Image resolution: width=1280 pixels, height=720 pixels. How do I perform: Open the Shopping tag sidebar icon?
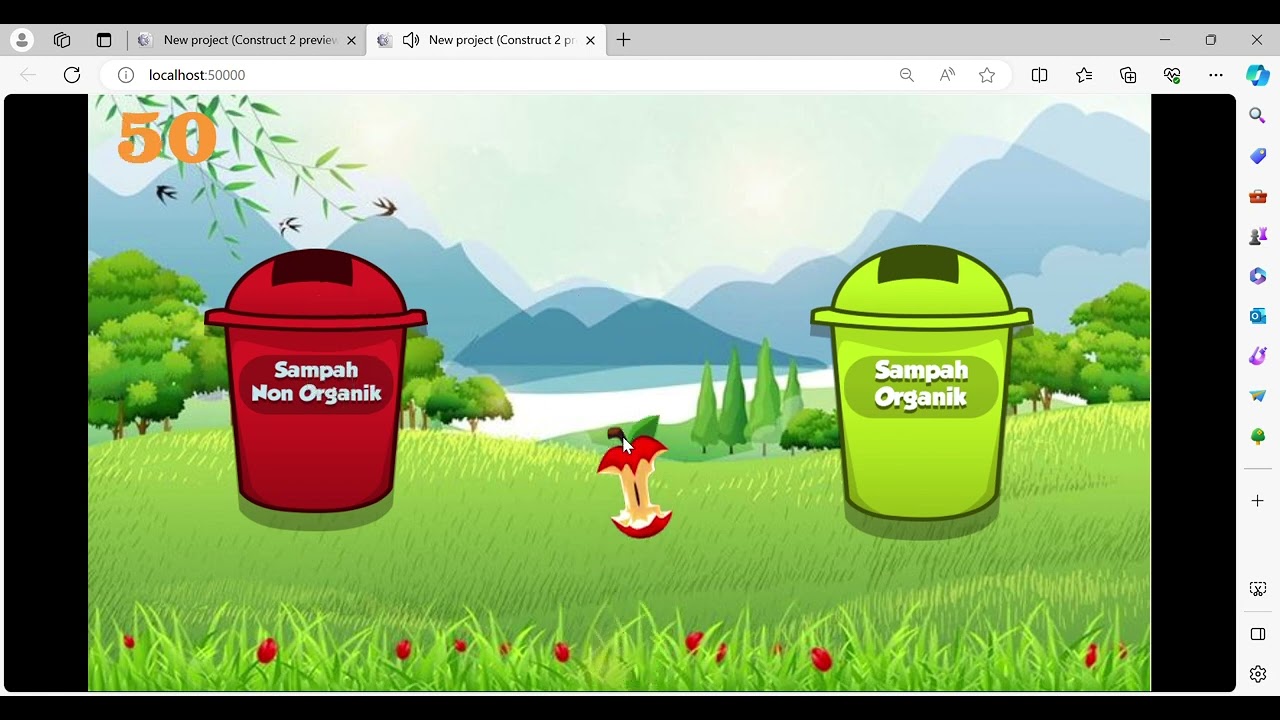[1258, 156]
